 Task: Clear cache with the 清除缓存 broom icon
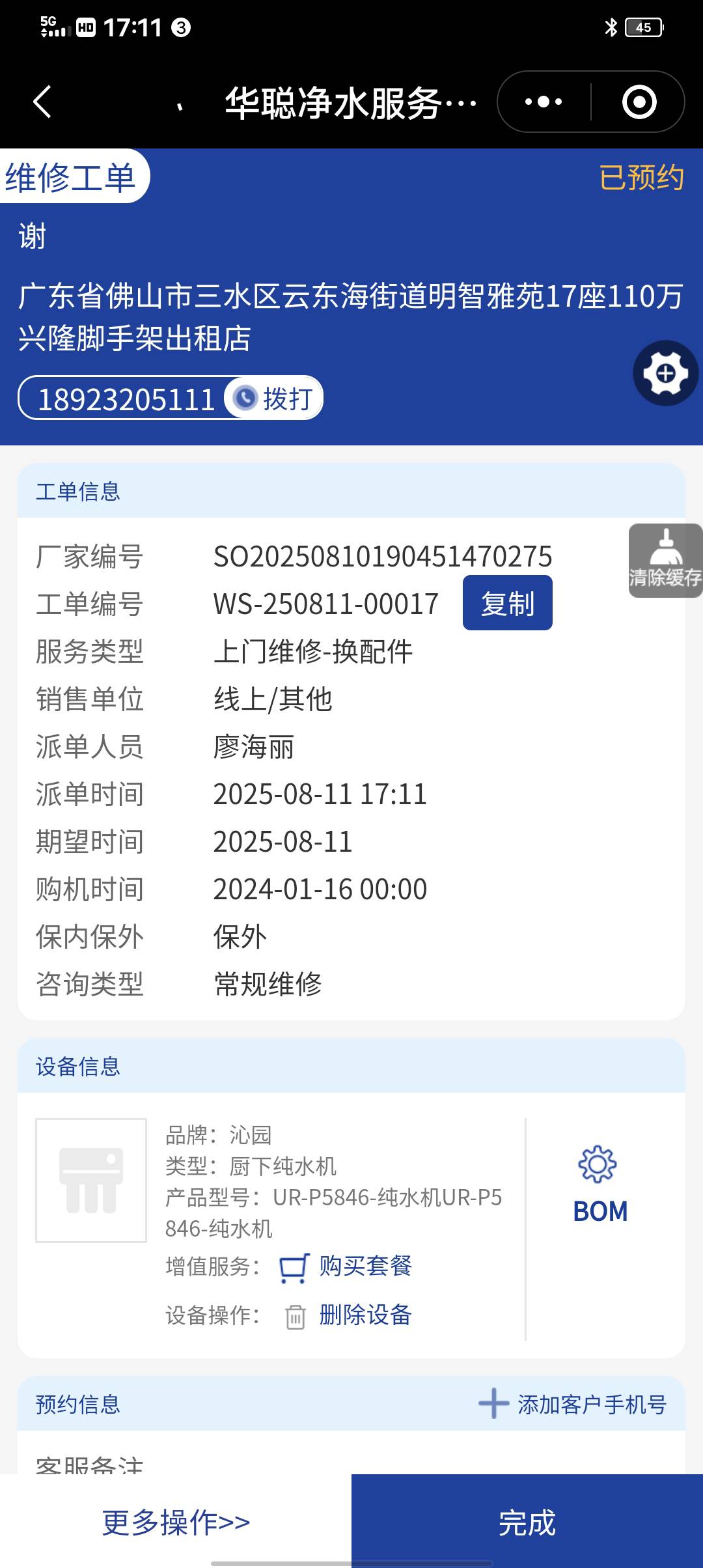pos(665,560)
